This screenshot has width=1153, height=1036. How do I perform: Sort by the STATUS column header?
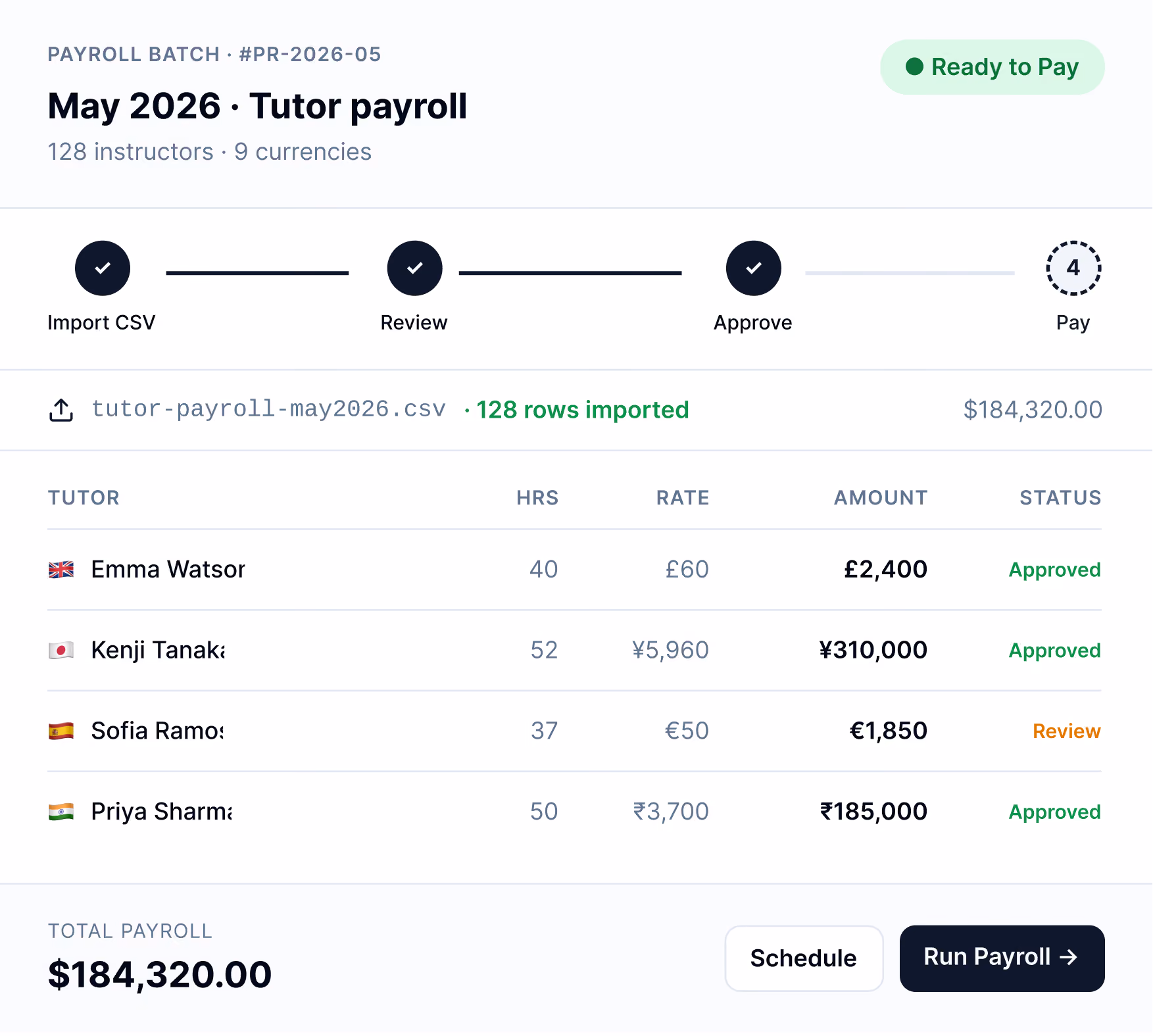[1060, 498]
